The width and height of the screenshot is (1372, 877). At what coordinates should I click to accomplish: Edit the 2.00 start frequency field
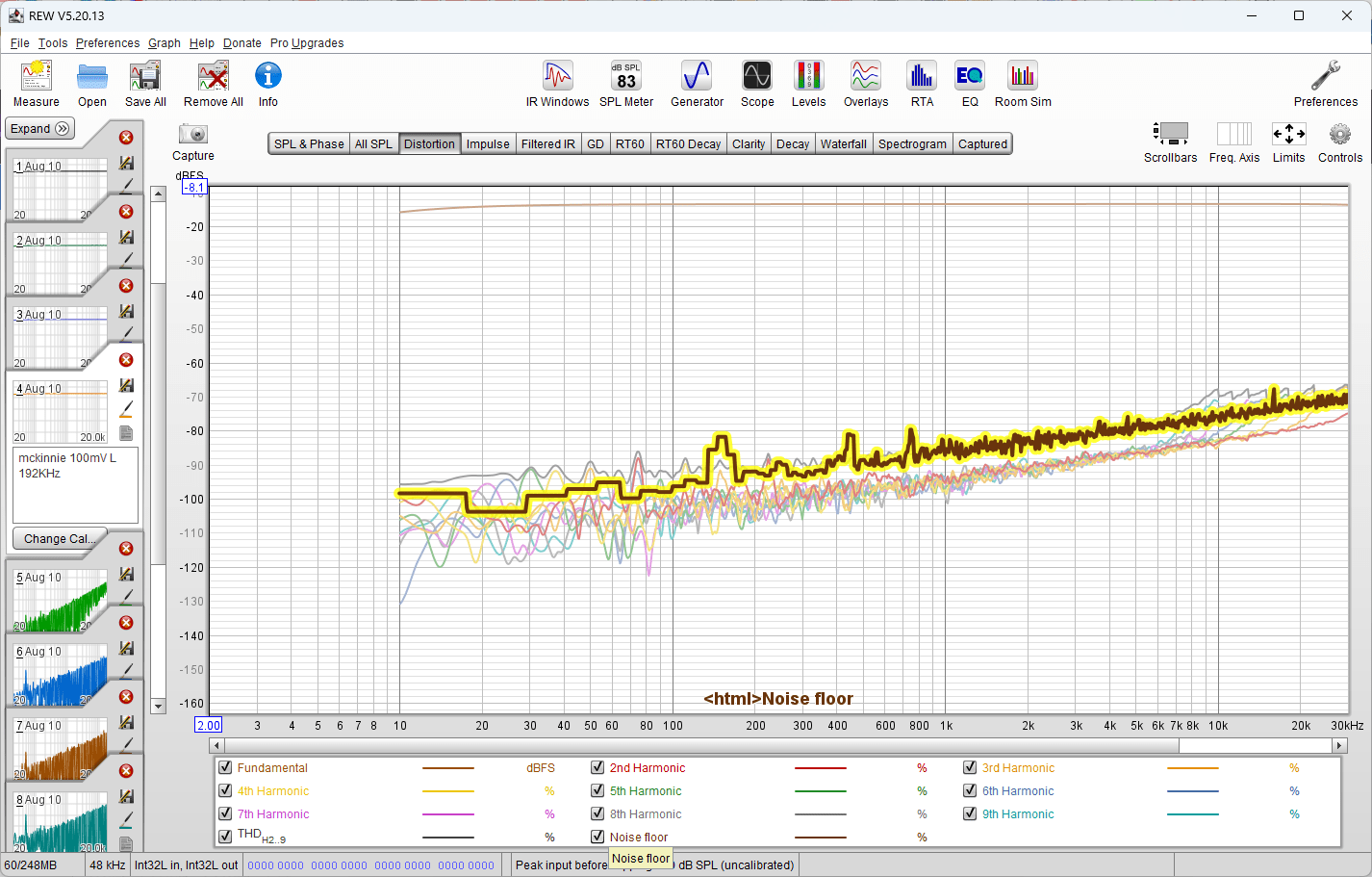pos(209,725)
